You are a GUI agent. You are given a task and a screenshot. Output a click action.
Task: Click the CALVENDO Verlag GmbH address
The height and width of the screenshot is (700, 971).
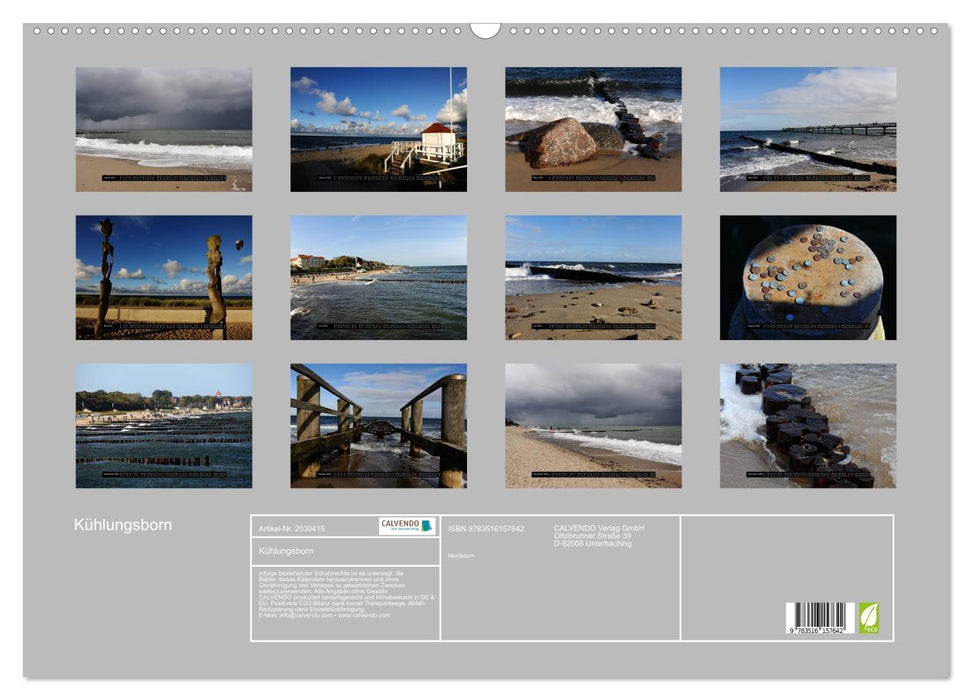click(599, 535)
